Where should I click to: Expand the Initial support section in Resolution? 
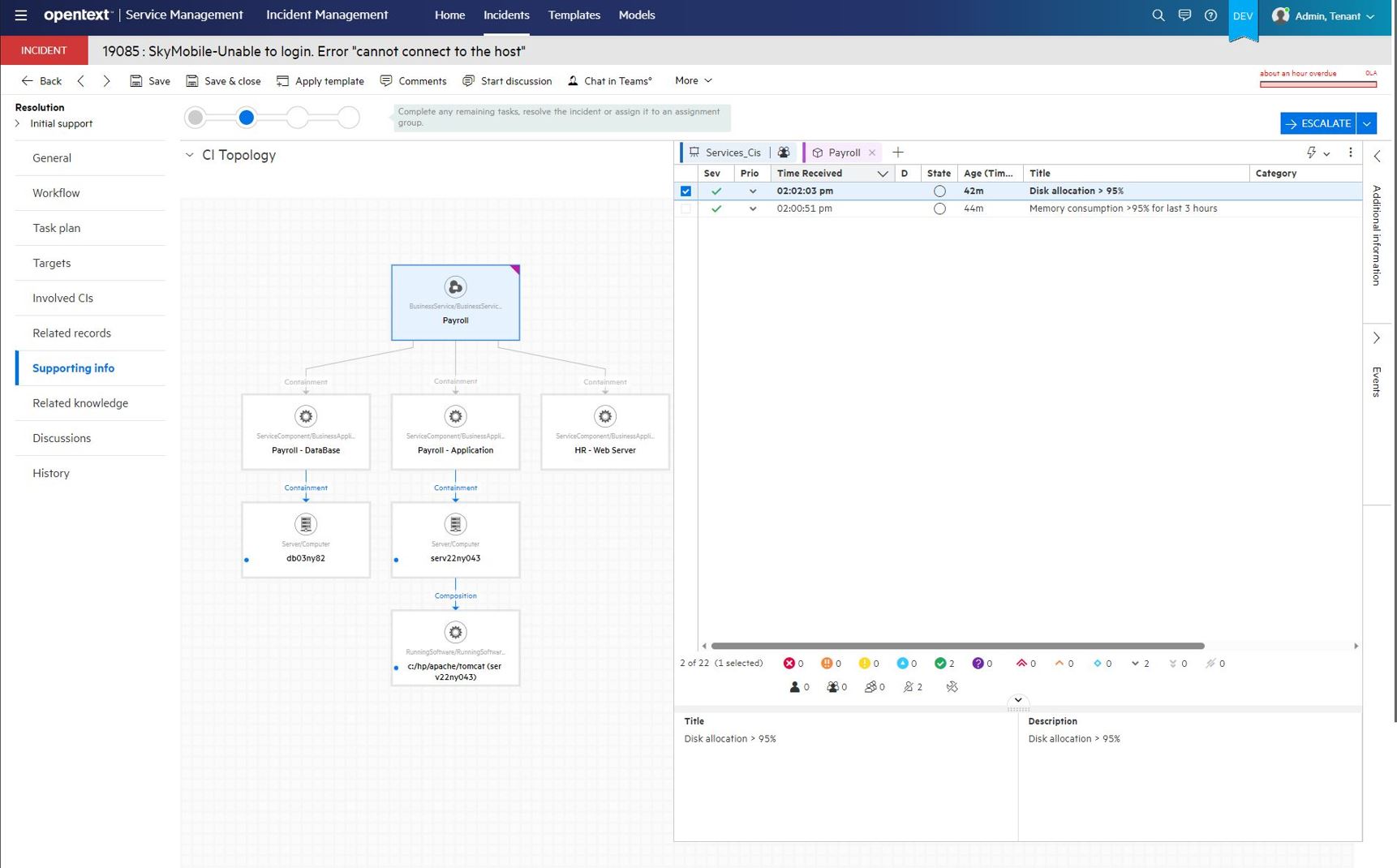coord(18,123)
